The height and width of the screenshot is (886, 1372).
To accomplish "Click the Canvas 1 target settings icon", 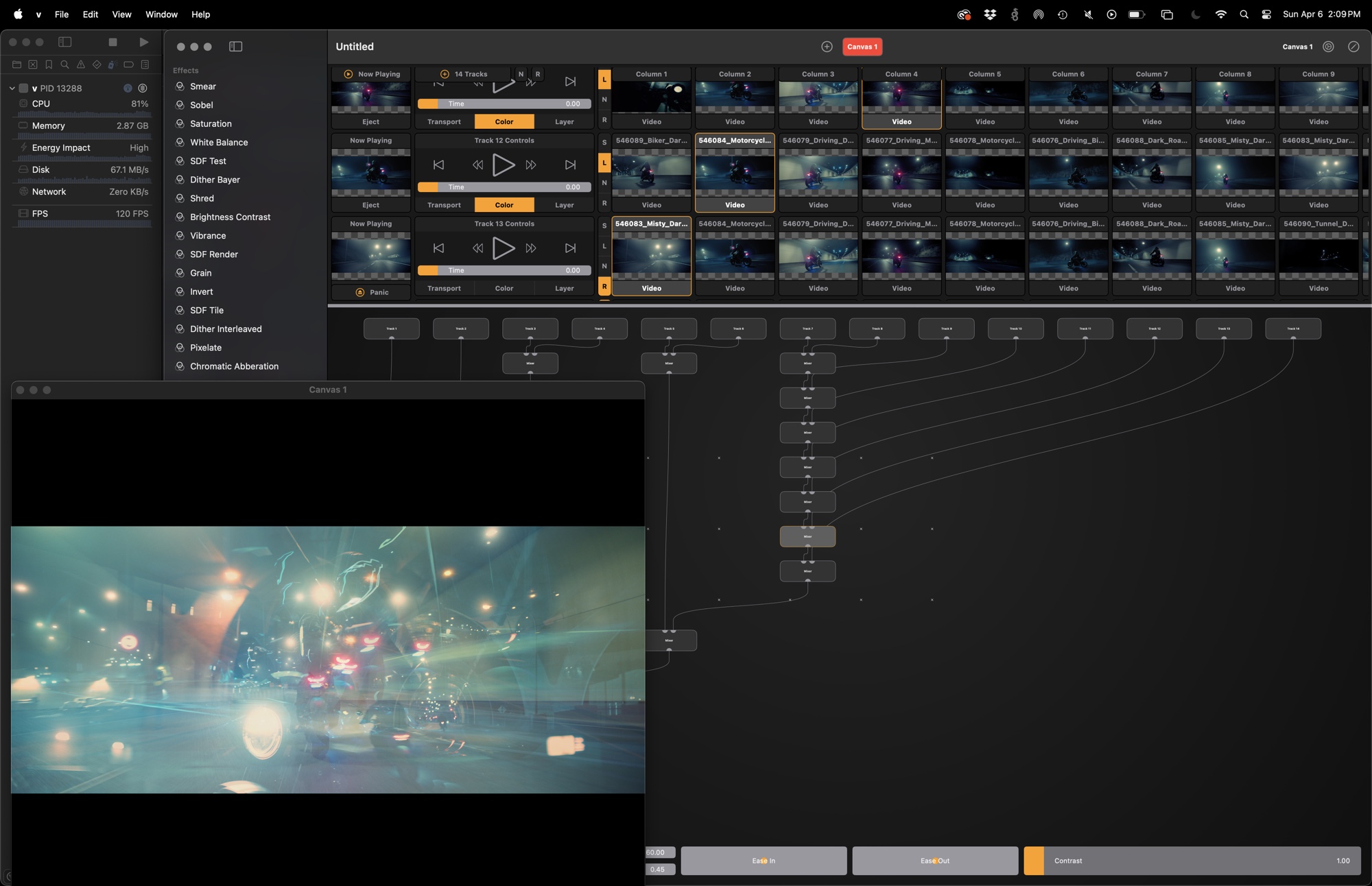I will [x=1328, y=47].
